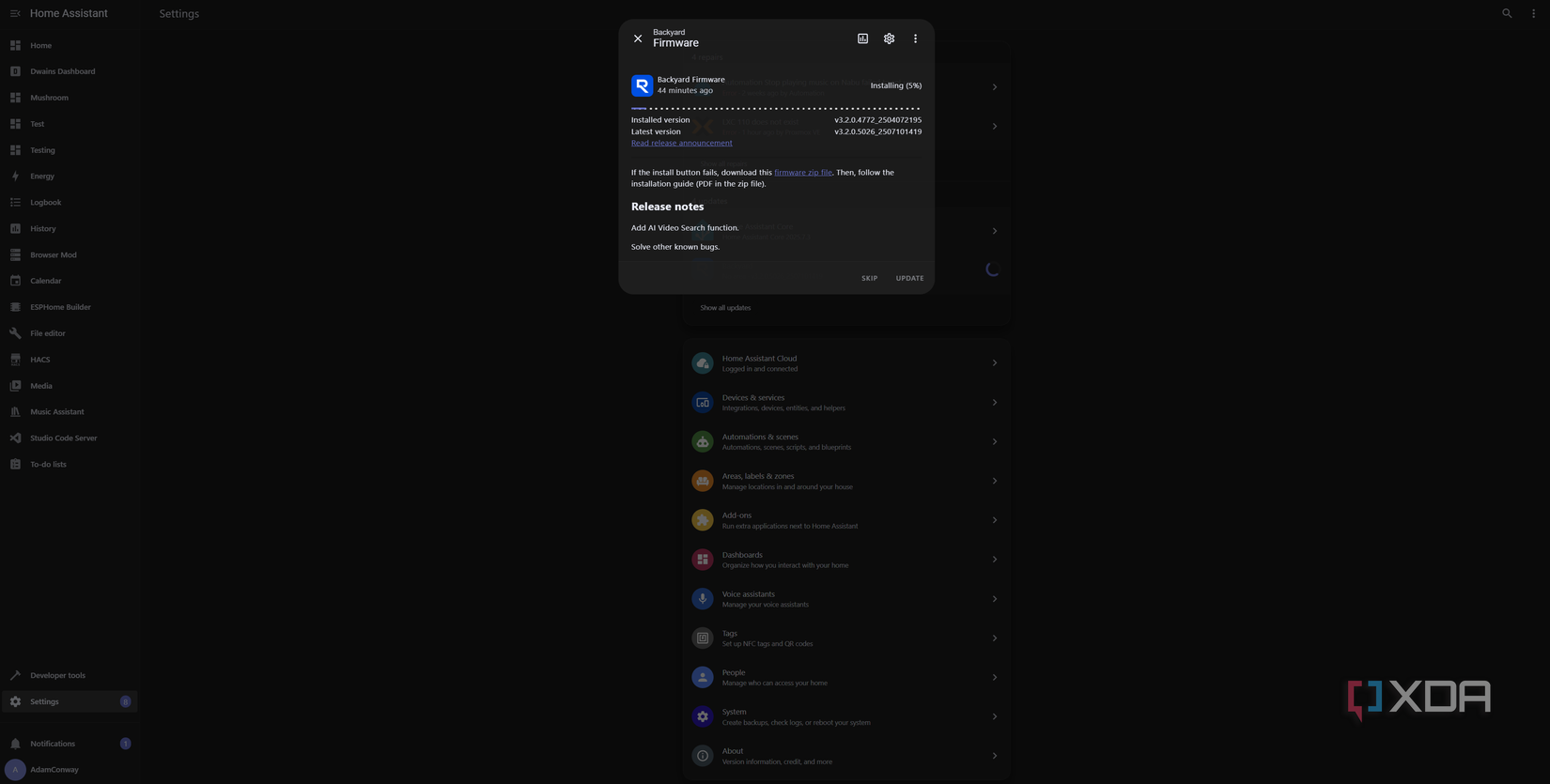
Task: Open the firmware history chart icon
Action: click(862, 38)
